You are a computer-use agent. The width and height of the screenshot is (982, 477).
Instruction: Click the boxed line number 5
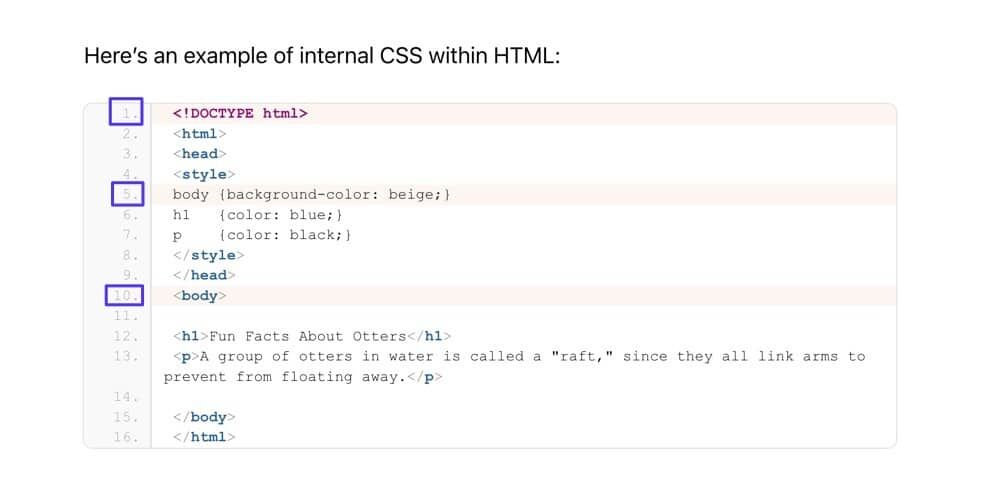pos(127,194)
